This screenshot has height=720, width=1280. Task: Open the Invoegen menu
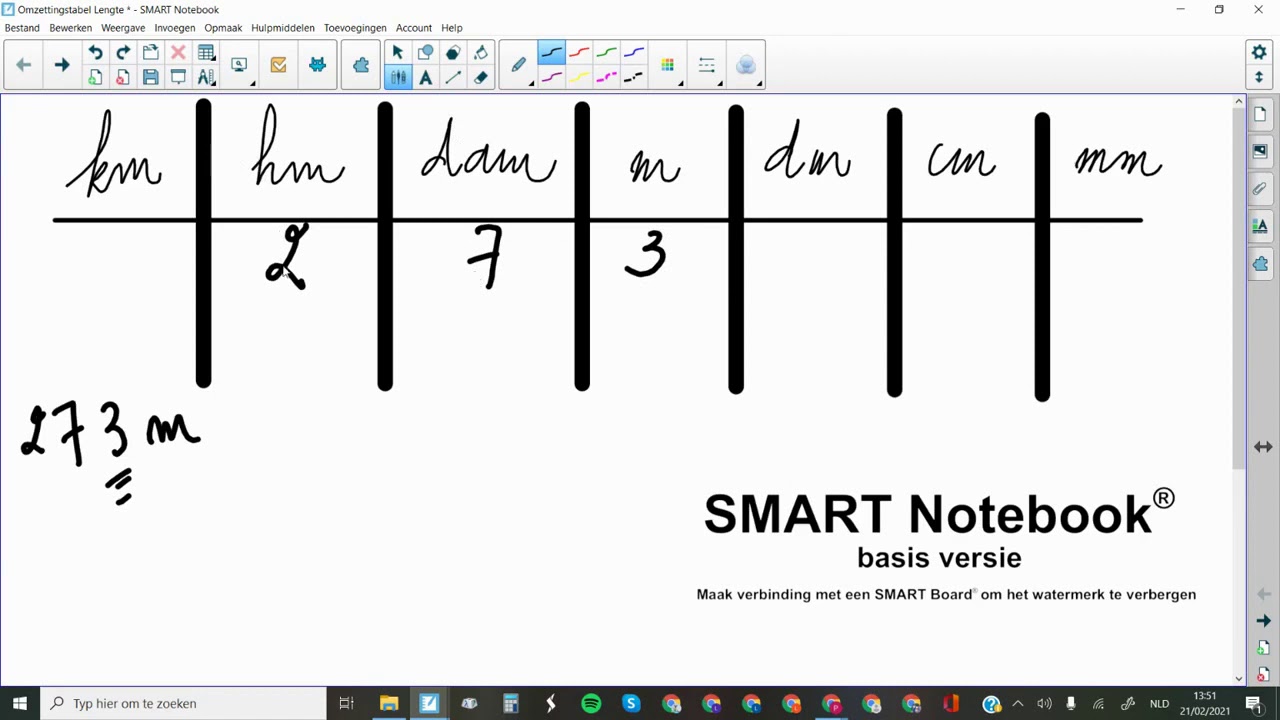pos(174,28)
